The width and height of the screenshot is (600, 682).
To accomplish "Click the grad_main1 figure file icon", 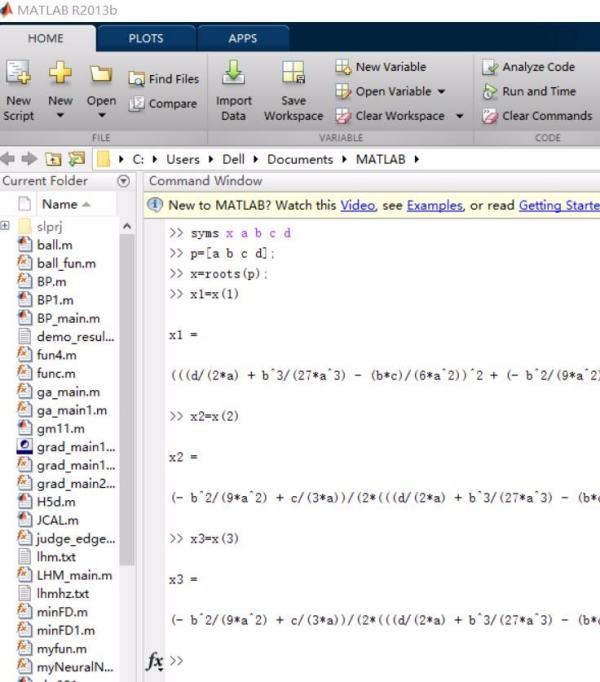I will pyautogui.click(x=24, y=447).
